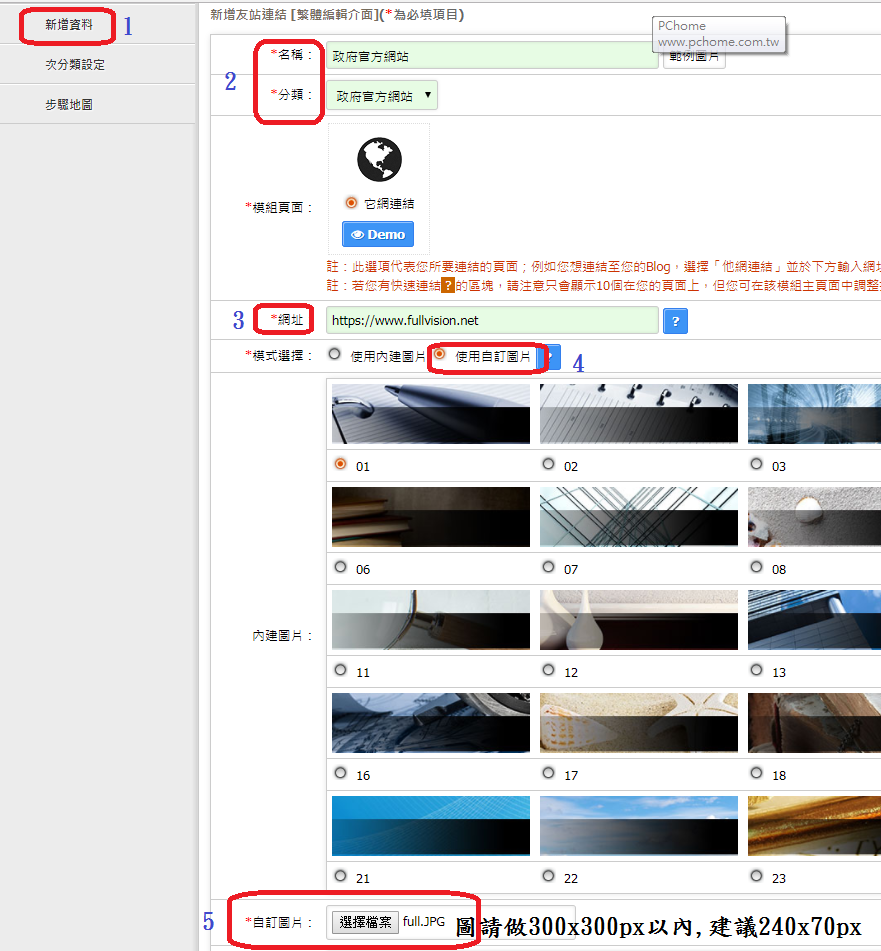Click the starfish and shell thumbnail 17

pyautogui.click(x=639, y=723)
